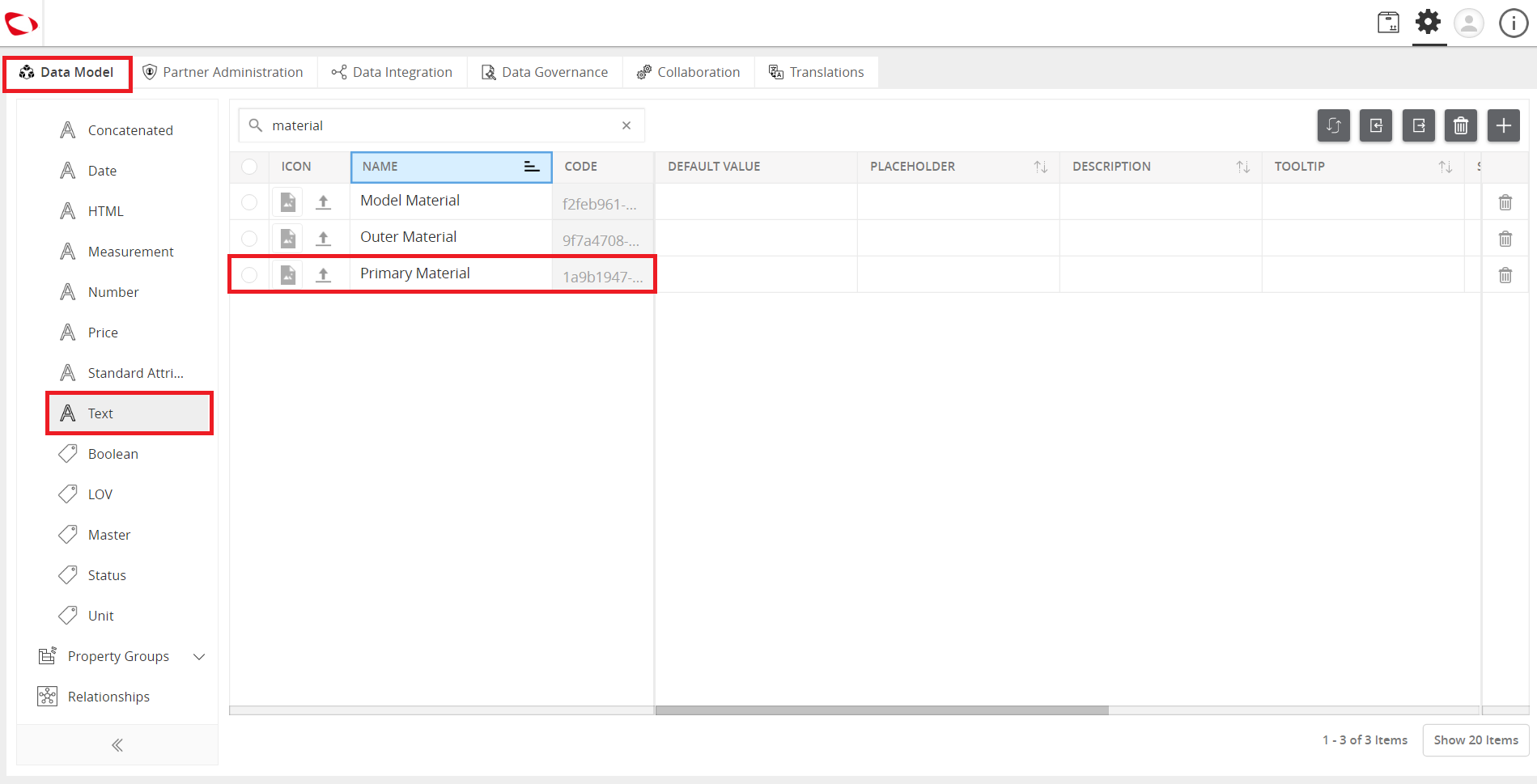Switch to the Data Integration tab

[x=393, y=73]
